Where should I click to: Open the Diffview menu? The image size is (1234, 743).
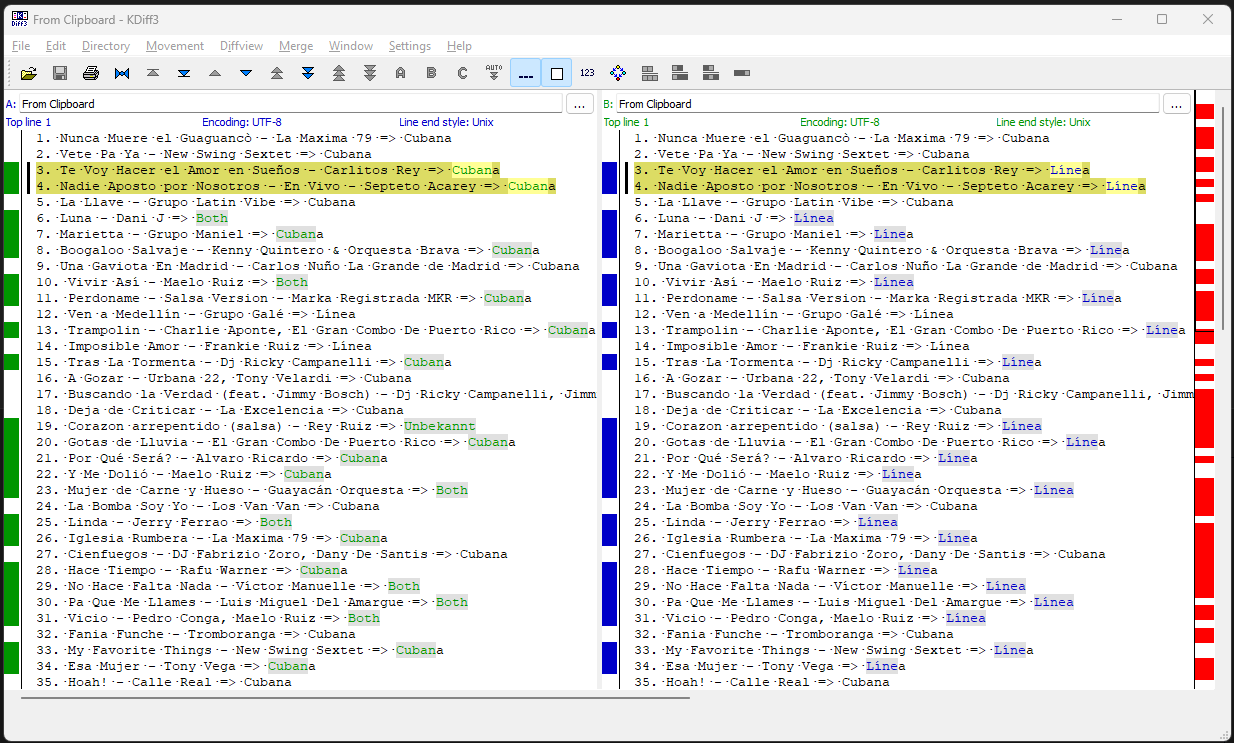[x=241, y=46]
